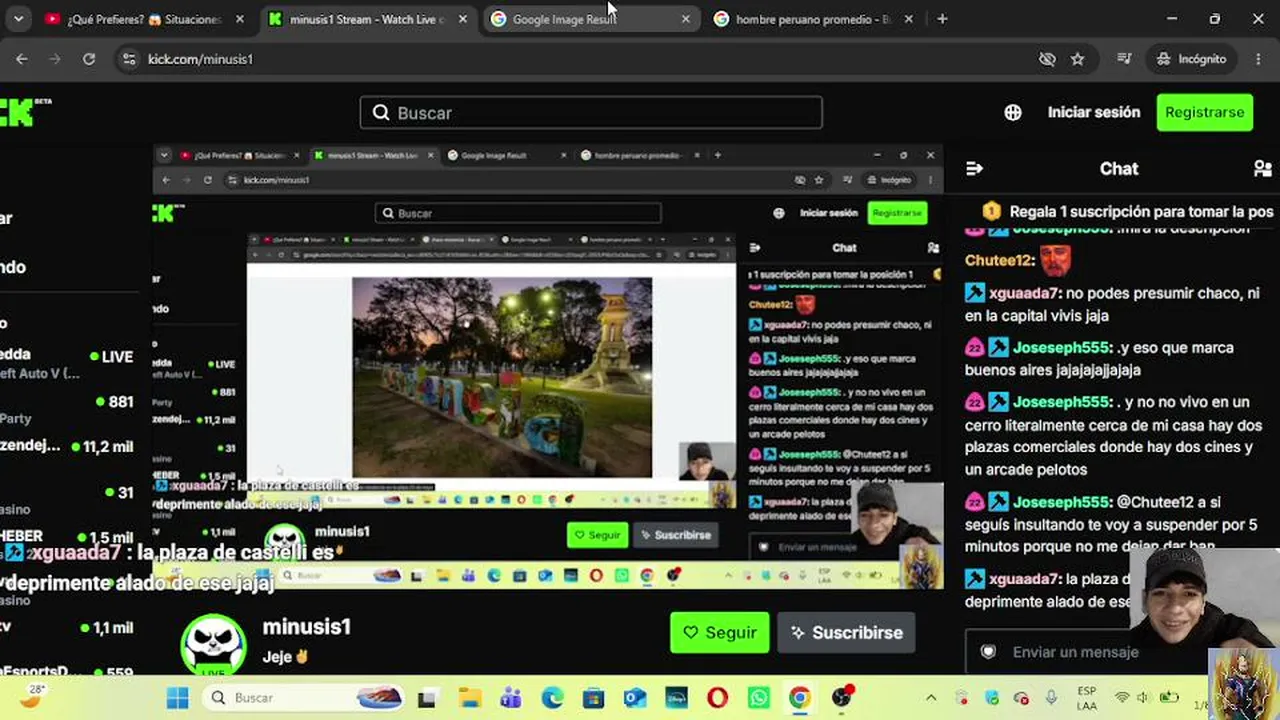
Task: Open the Windows Start menu
Action: click(178, 698)
